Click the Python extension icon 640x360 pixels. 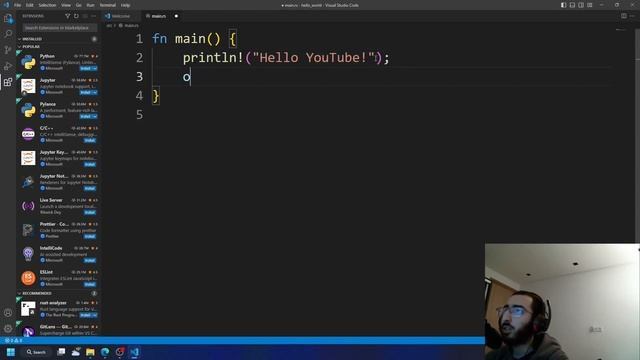click(x=28, y=62)
